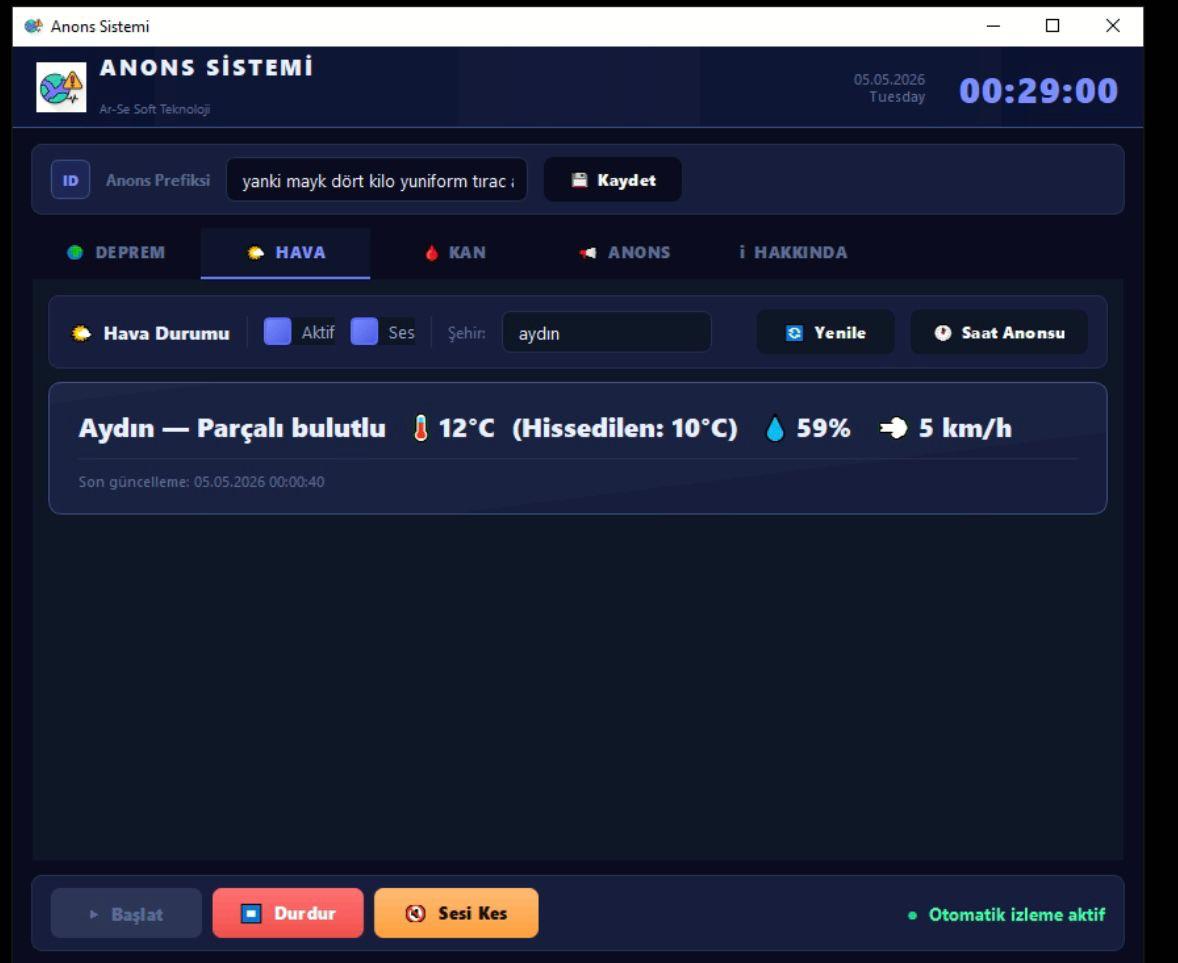Image resolution: width=1178 pixels, height=963 pixels.
Task: Select the ANONS tab
Action: click(624, 252)
